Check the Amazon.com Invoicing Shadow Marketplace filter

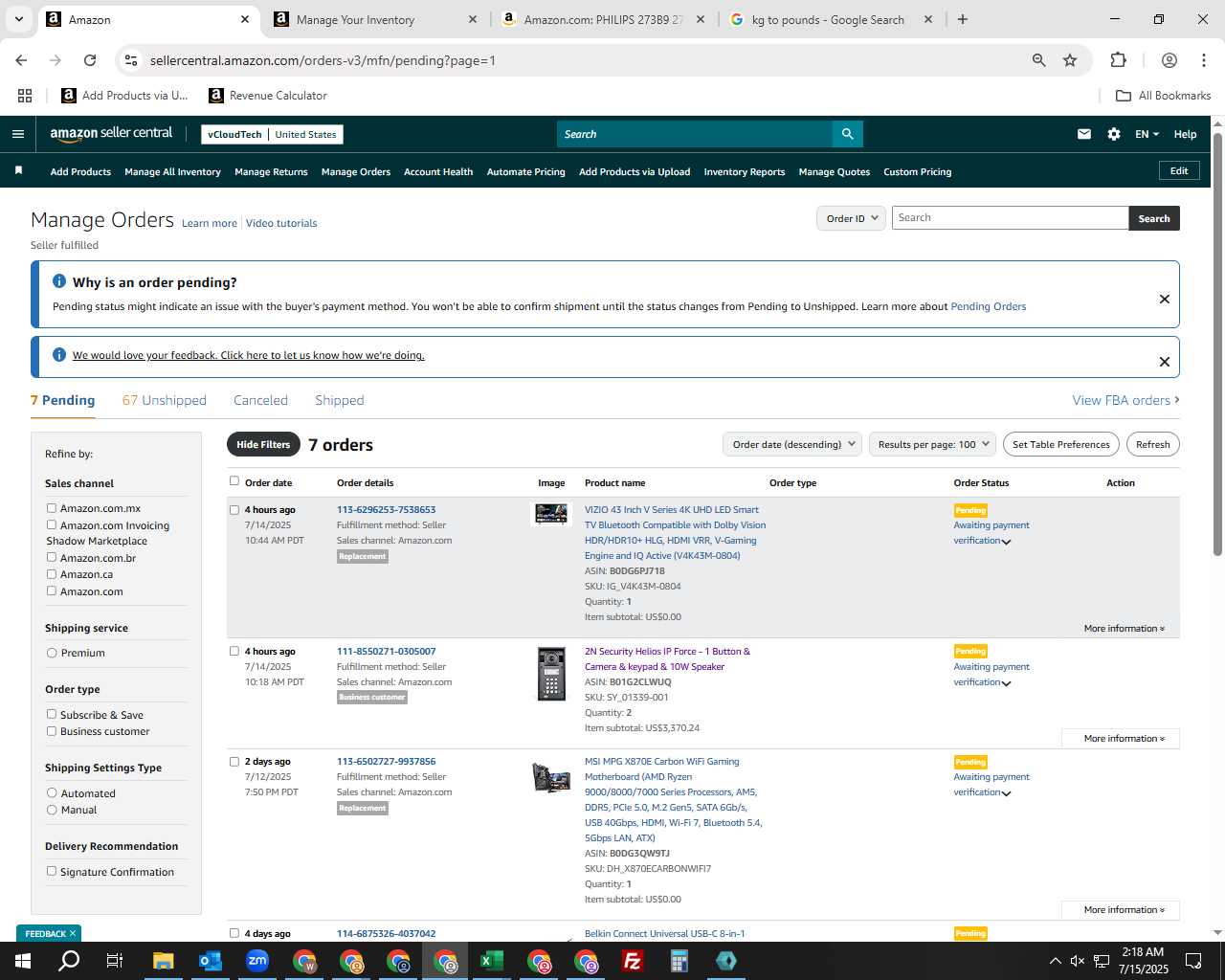tap(52, 524)
